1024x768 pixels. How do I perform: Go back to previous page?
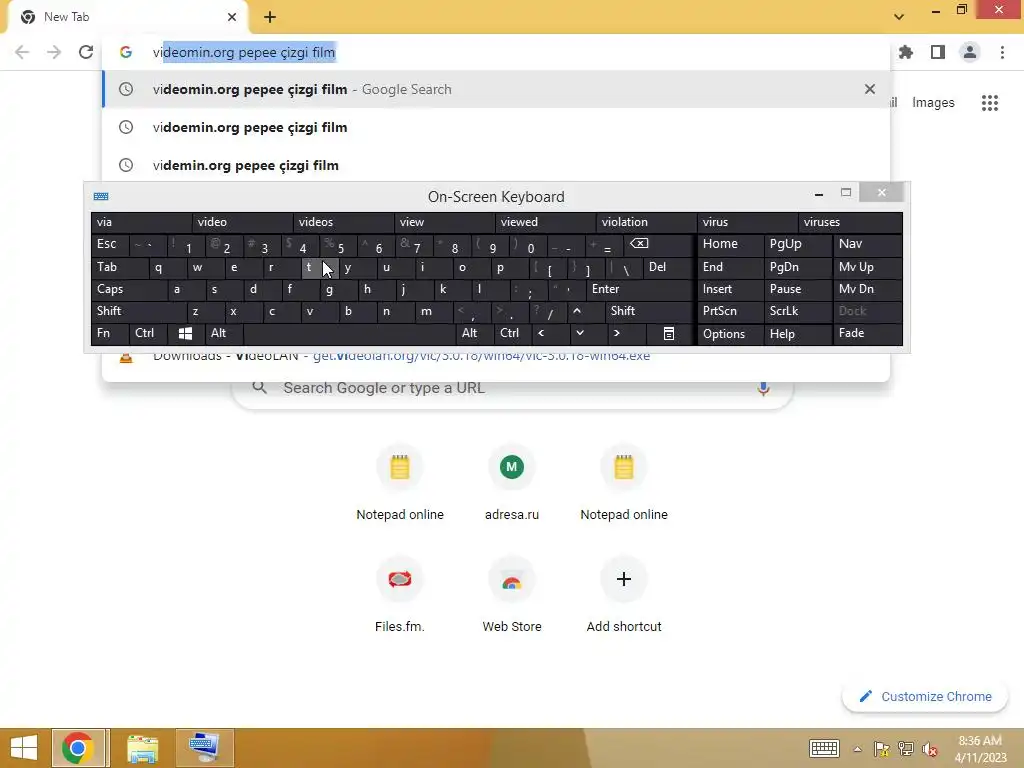pos(22,52)
